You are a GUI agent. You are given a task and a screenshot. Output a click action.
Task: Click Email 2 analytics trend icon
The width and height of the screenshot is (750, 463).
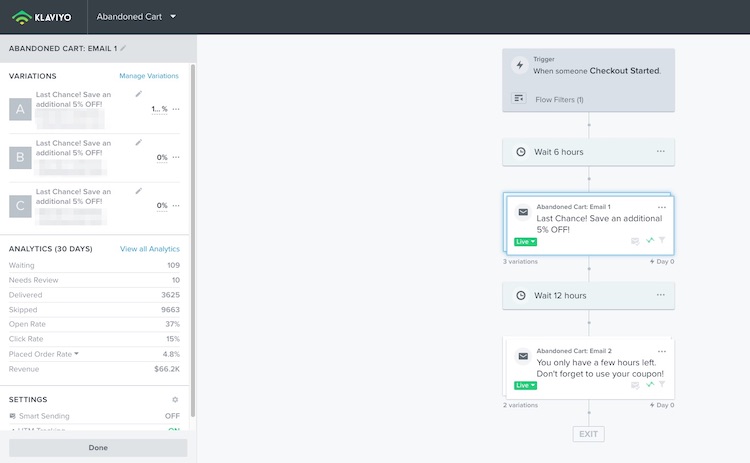point(650,384)
